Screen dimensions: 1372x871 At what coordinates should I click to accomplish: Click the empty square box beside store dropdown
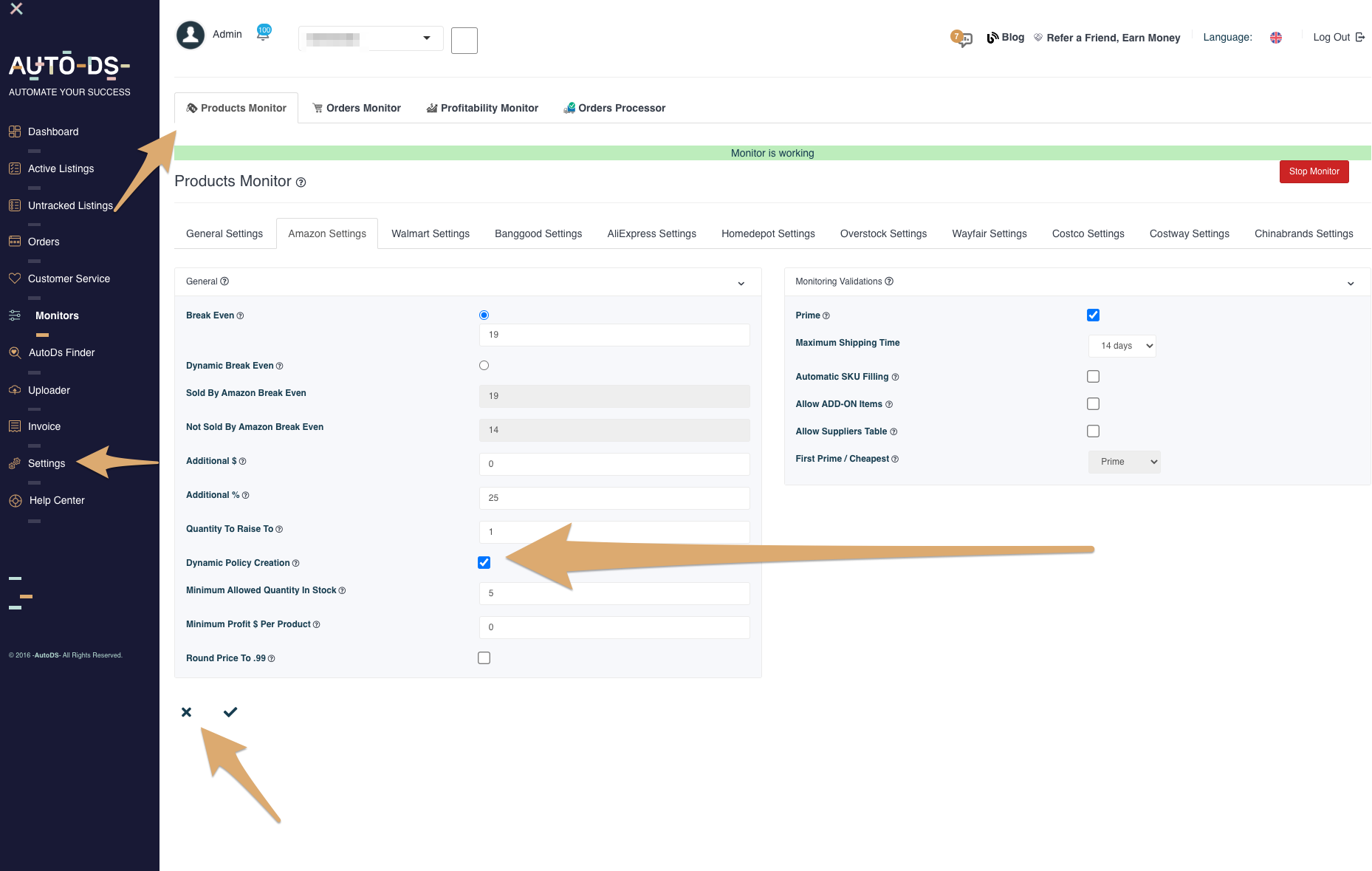[x=464, y=41]
